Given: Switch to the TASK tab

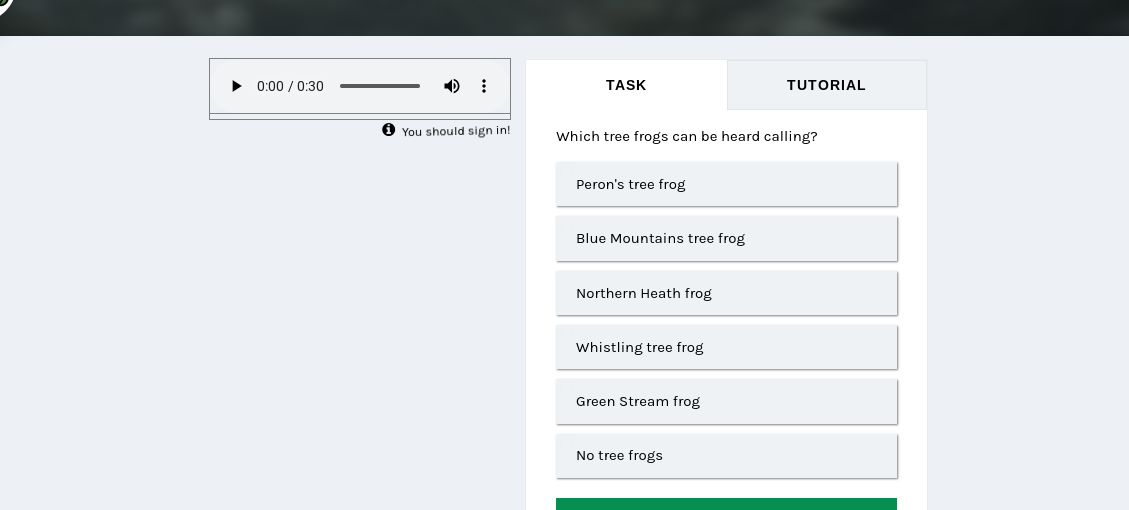Looking at the screenshot, I should click(x=626, y=85).
